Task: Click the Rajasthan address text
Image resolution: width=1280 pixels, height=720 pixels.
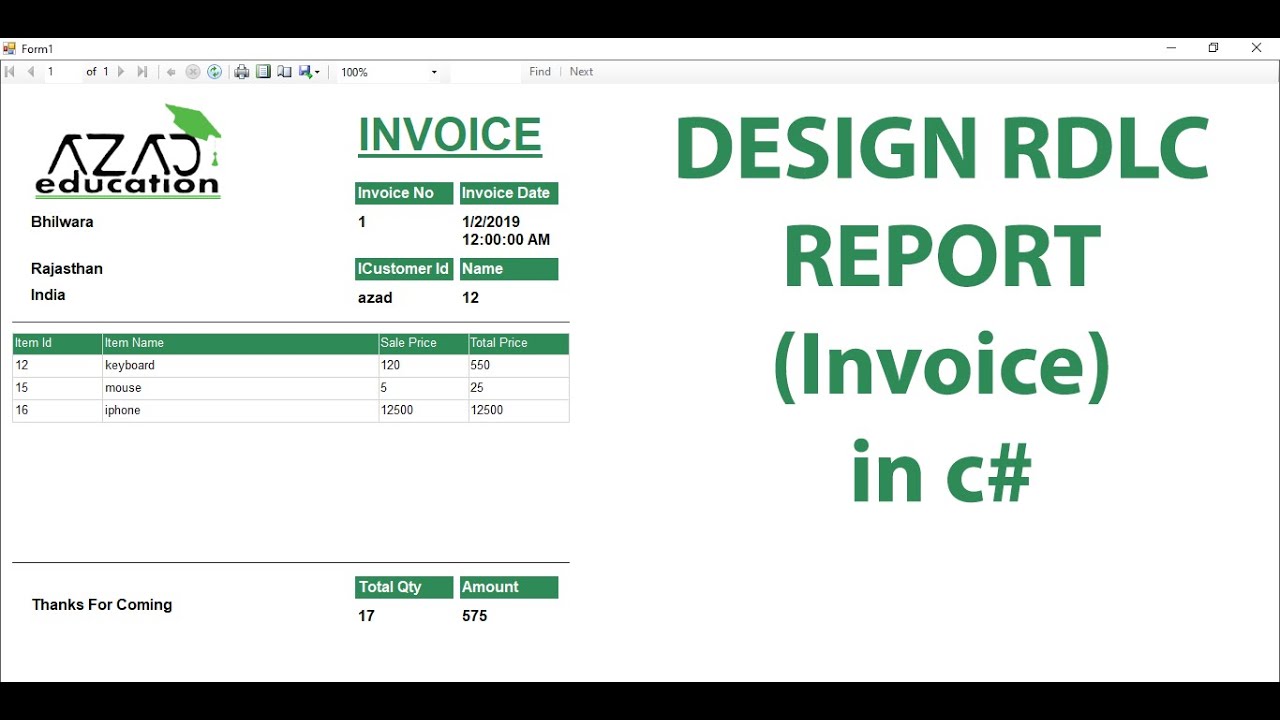Action: [x=67, y=269]
